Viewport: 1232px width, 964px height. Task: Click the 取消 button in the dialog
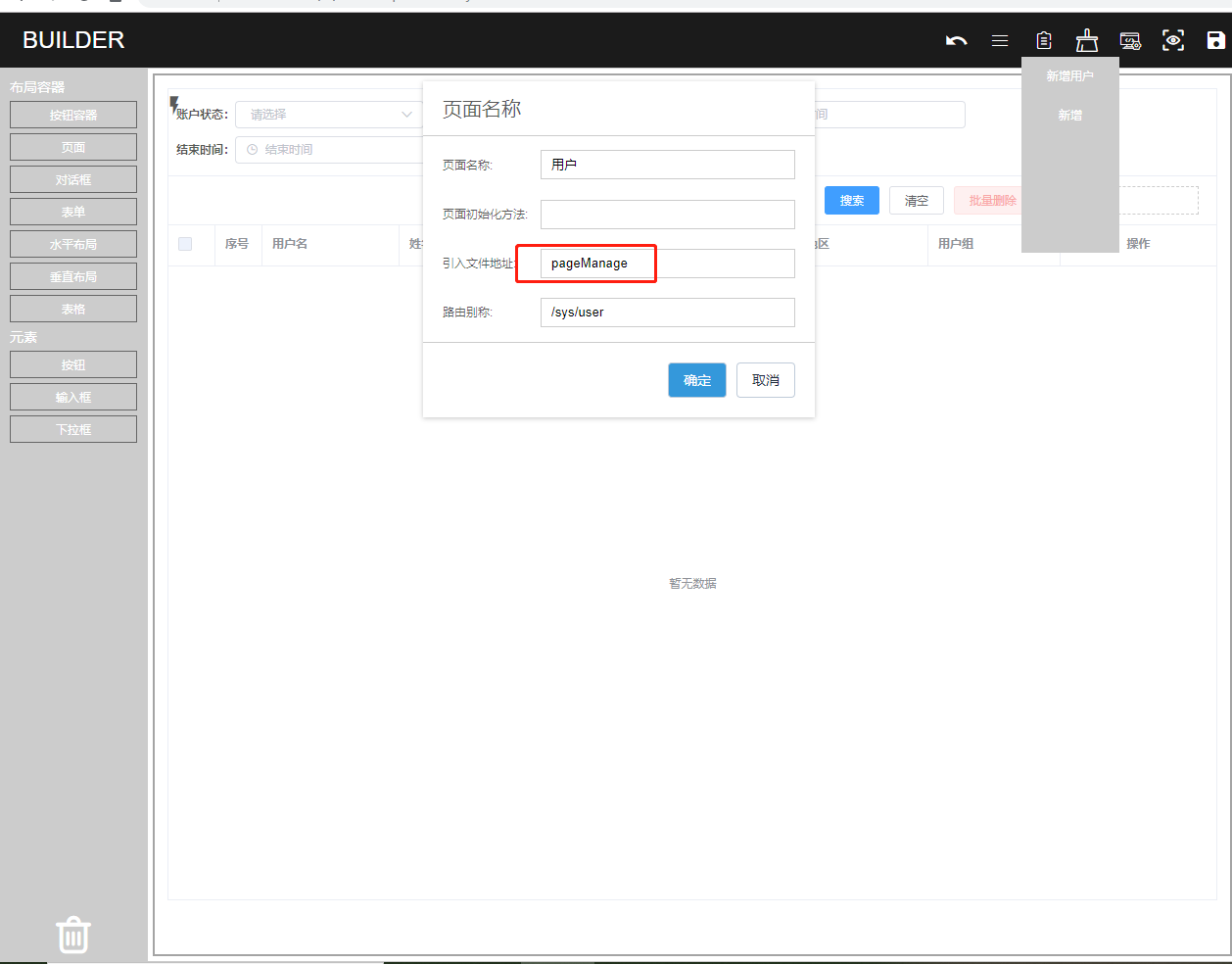[x=766, y=380]
